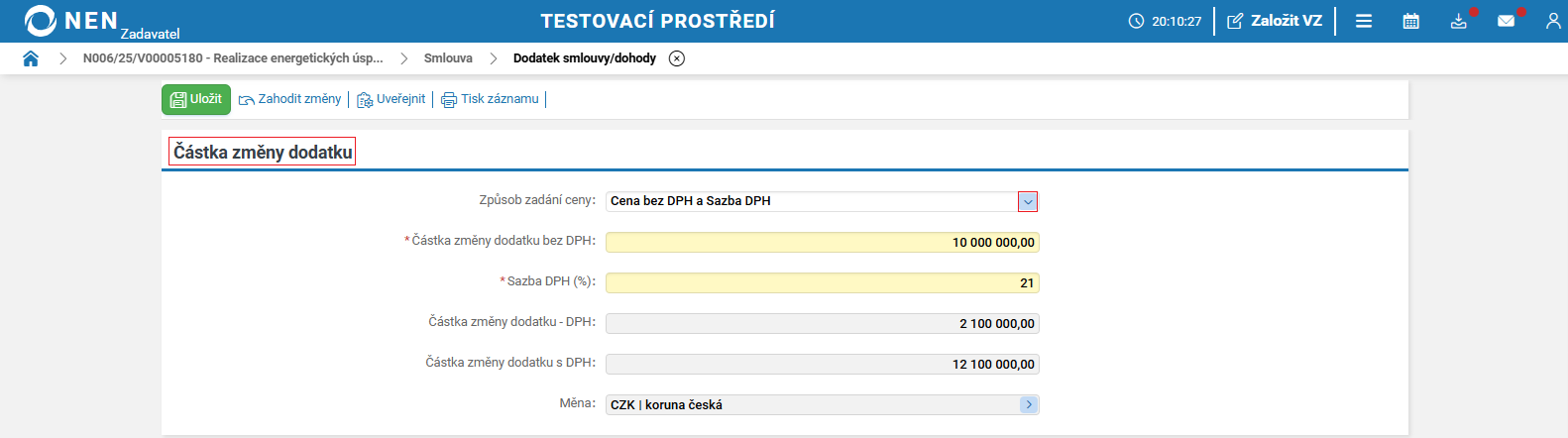The image size is (1568, 438).
Task: Close the Dodatek smlouvy/dohody breadcrumb
Action: pyautogui.click(x=677, y=58)
